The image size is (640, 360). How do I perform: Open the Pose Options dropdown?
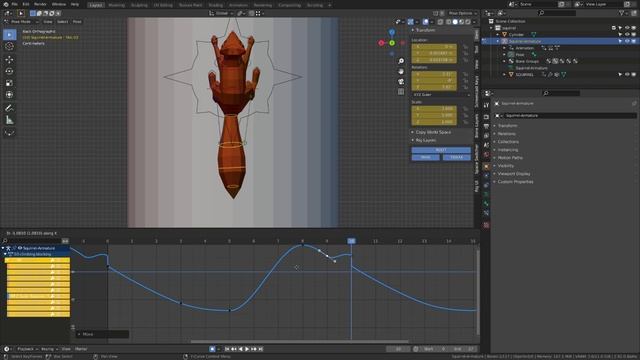click(462, 13)
